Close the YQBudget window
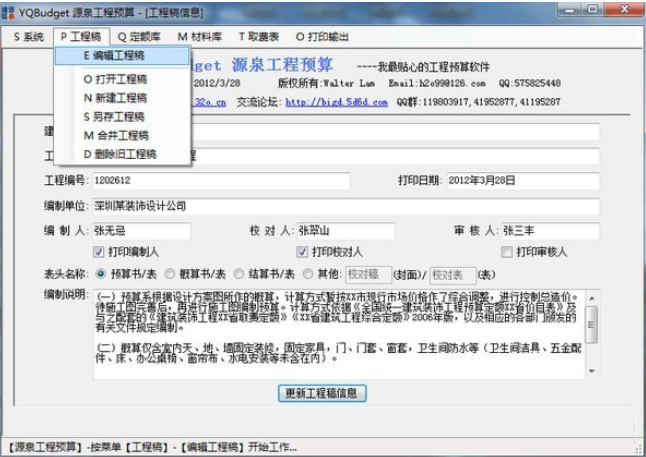The image size is (646, 457). point(625,9)
